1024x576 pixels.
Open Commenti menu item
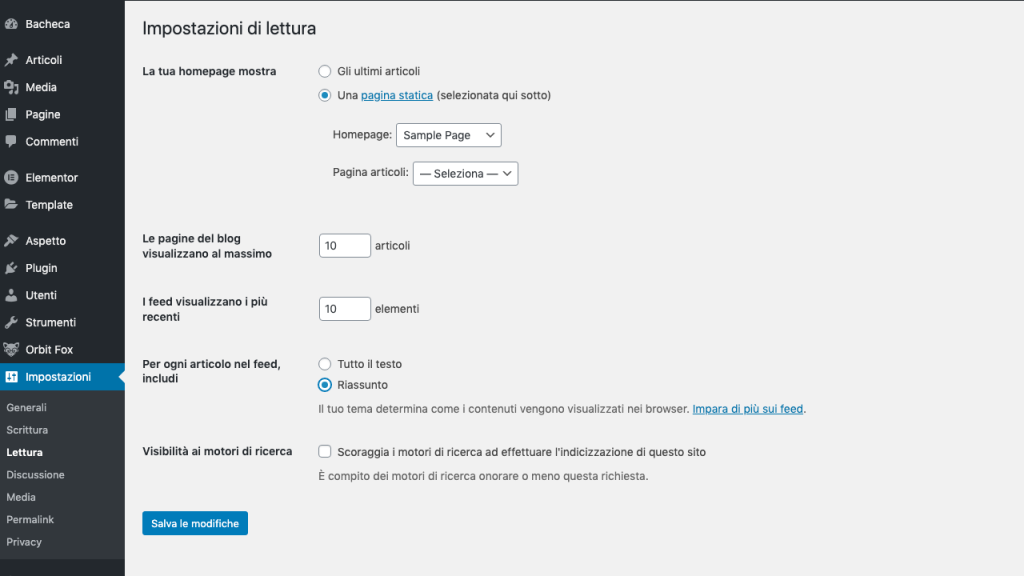62,142
